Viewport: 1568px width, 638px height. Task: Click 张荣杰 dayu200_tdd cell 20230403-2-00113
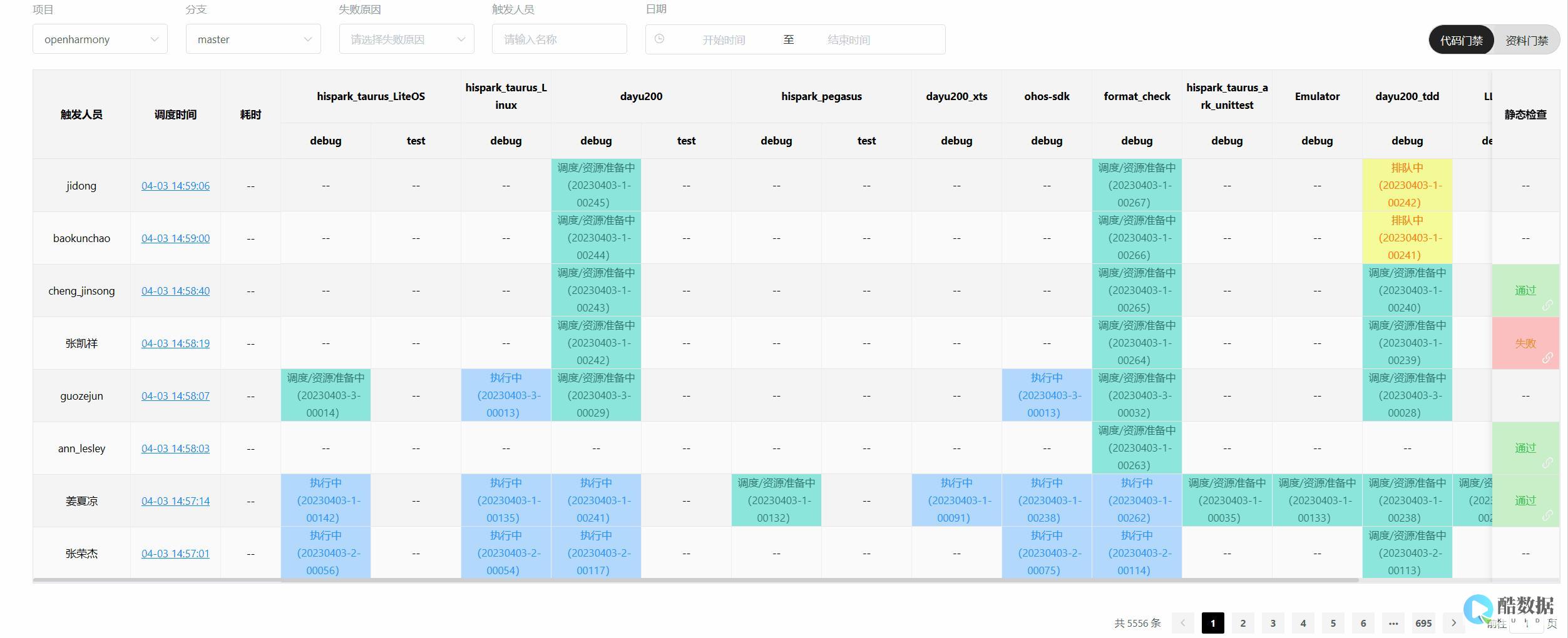1407,553
